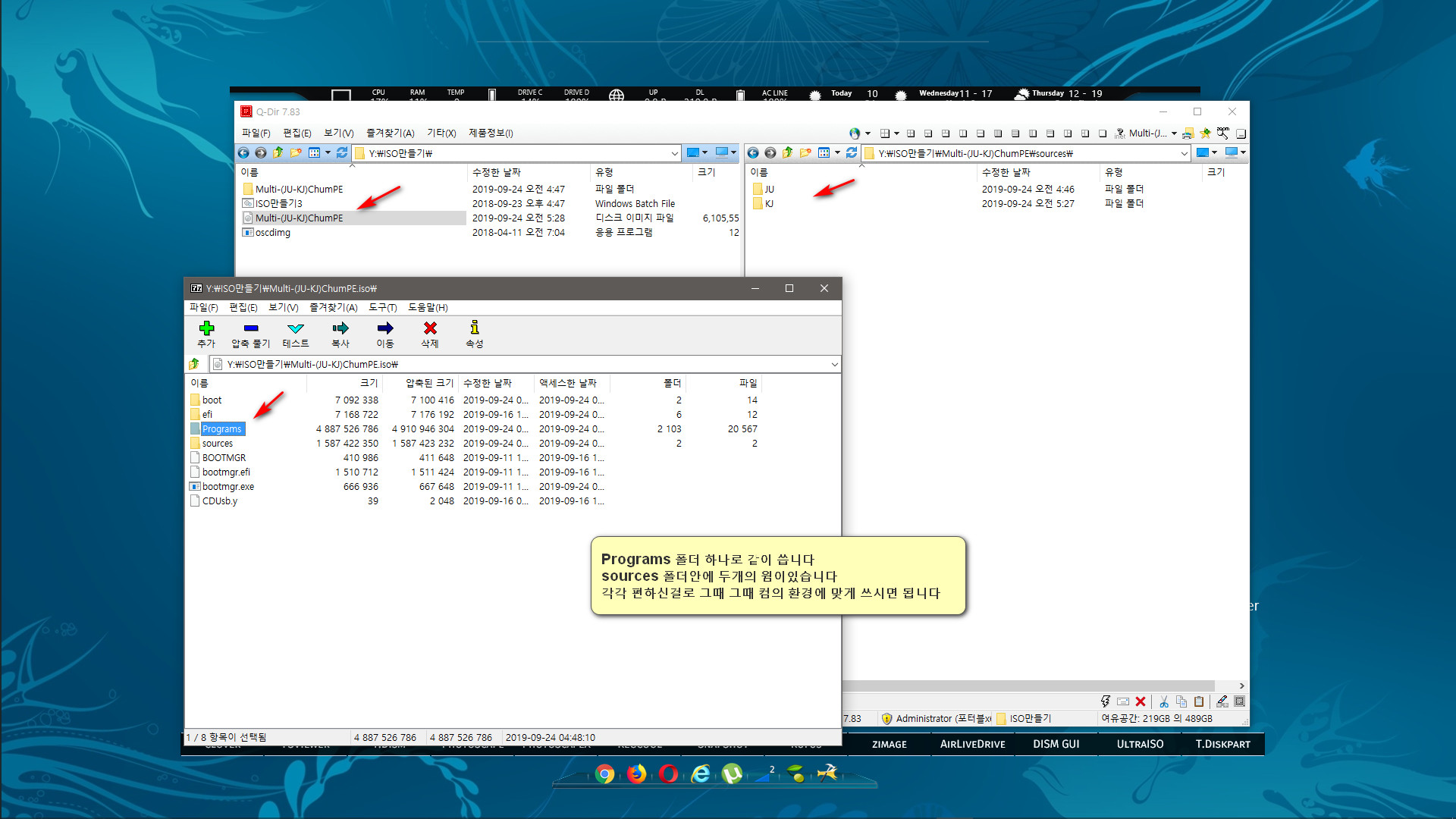The image size is (1456, 819).
Task: Click the Q-Dir four-pane layout icon
Action: pyautogui.click(x=884, y=133)
